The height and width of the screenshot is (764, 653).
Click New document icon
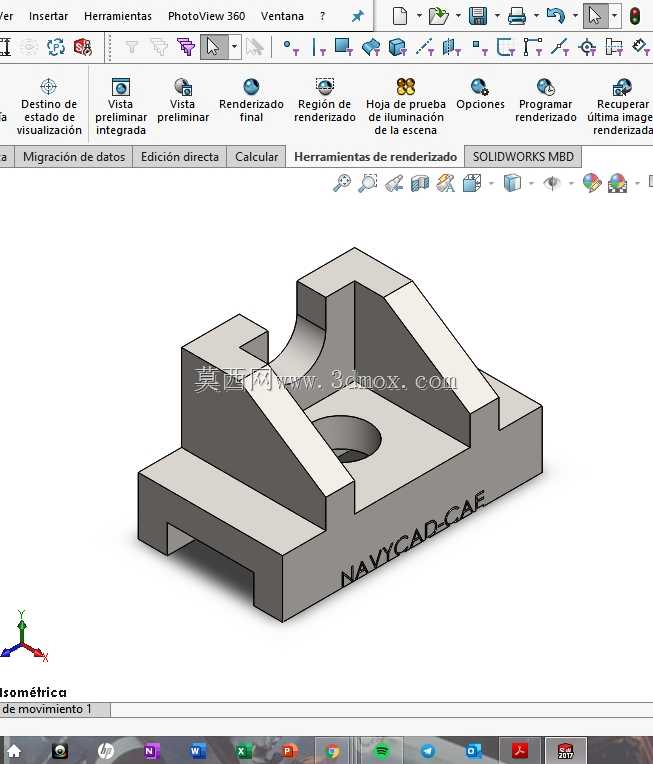(x=400, y=16)
